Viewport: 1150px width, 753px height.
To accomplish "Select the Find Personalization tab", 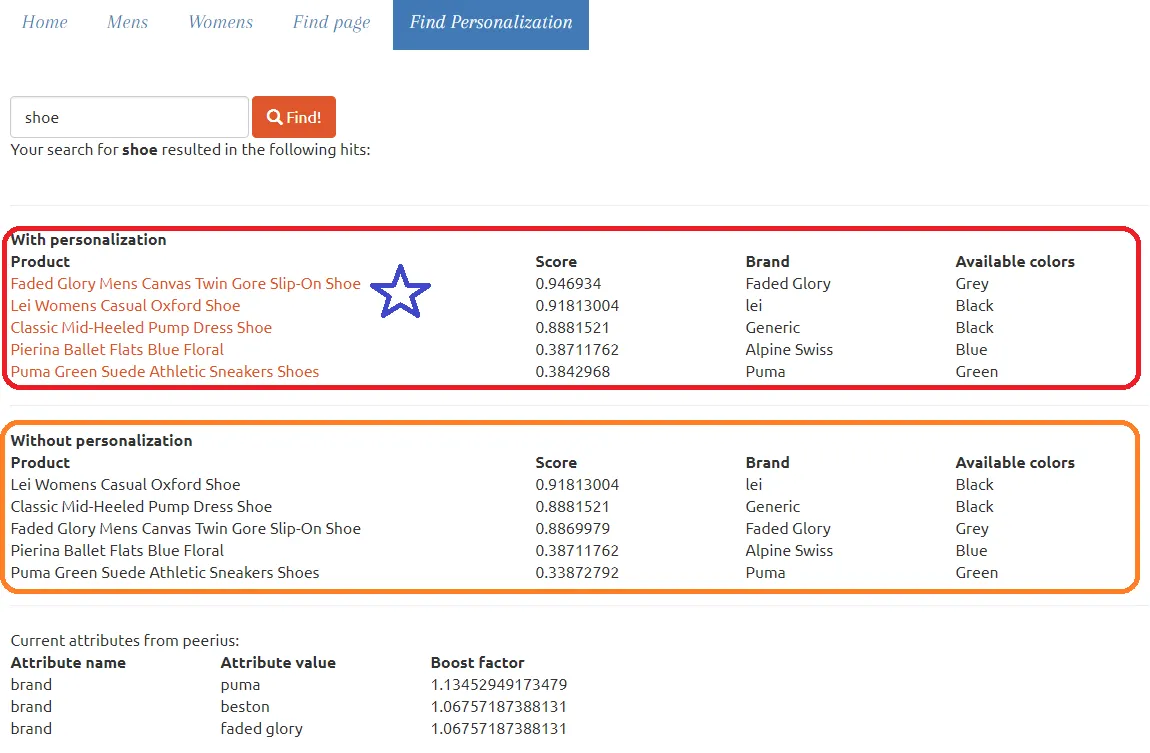I will click(x=491, y=24).
